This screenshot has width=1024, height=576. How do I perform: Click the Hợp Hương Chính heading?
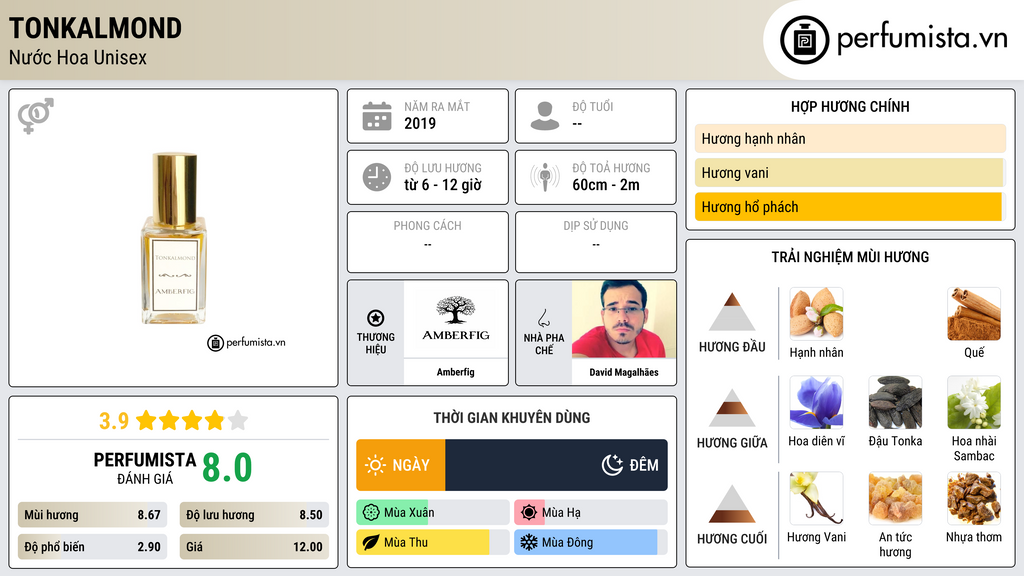tap(850, 106)
